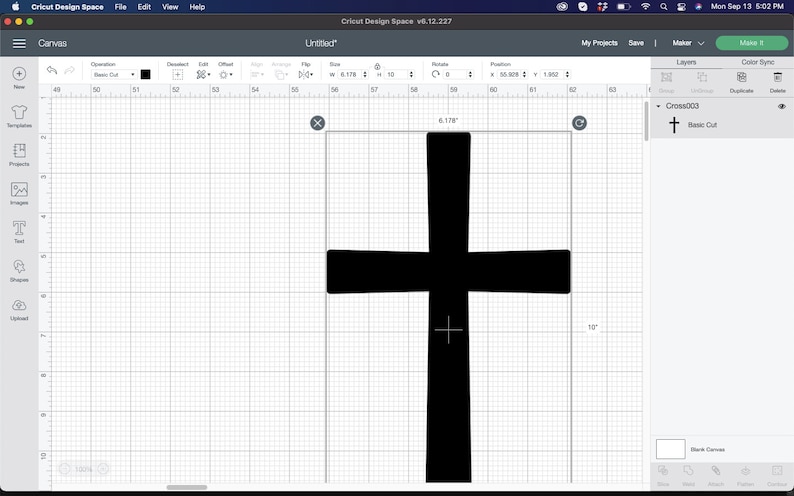Open the Apple menu
This screenshot has height=496, width=794.
(15, 7)
